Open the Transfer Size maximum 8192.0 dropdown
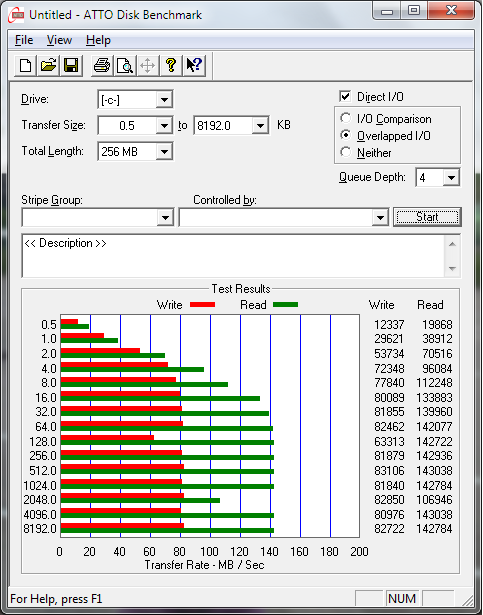The height and width of the screenshot is (615, 483). [260, 126]
